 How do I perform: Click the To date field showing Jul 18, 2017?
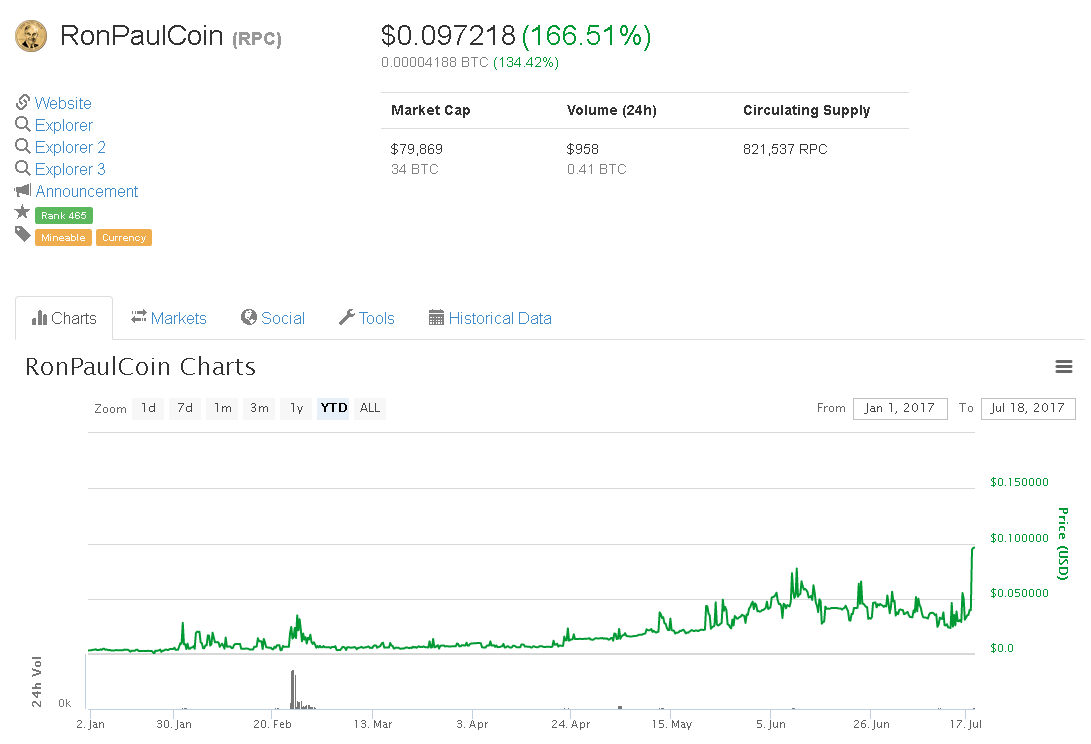pyautogui.click(x=1028, y=408)
